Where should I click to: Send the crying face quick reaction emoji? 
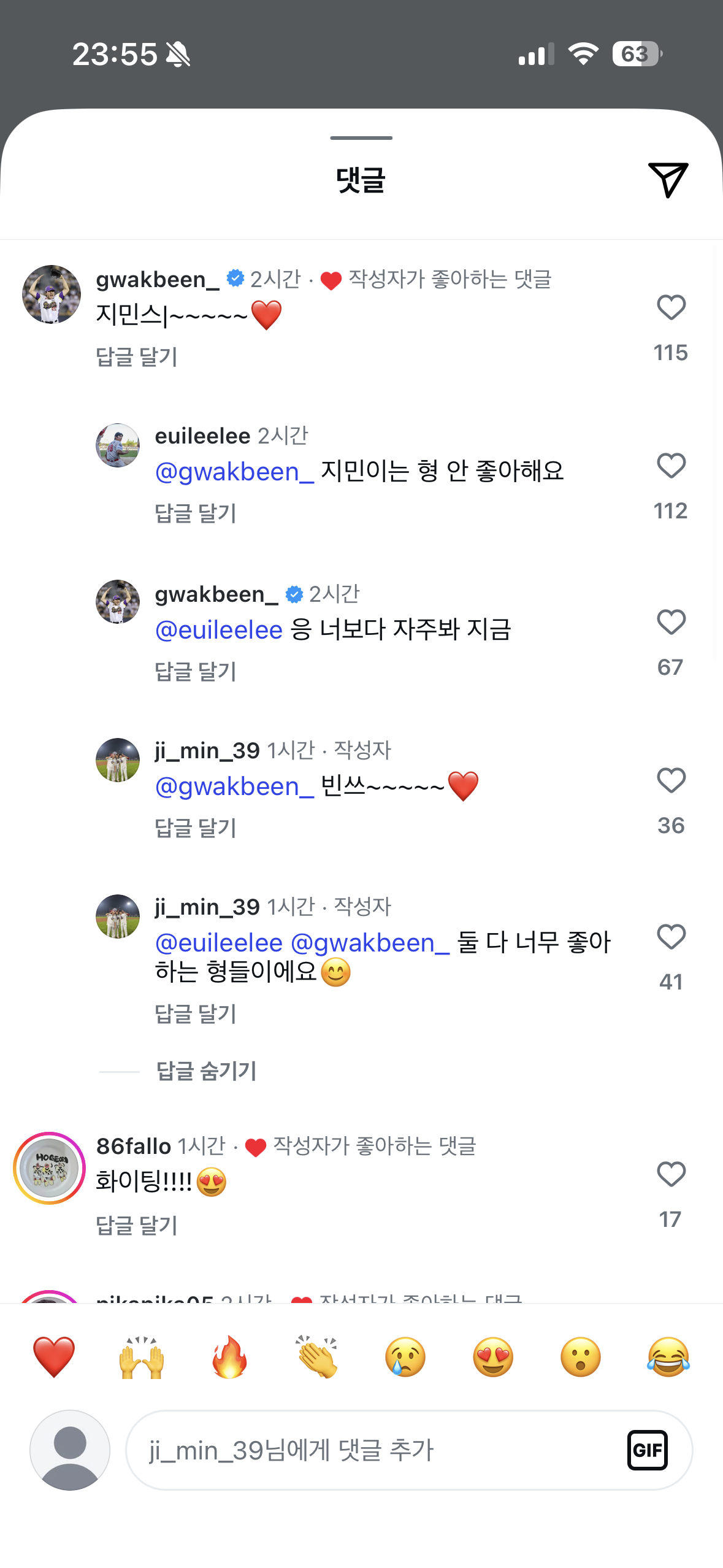[405, 1357]
